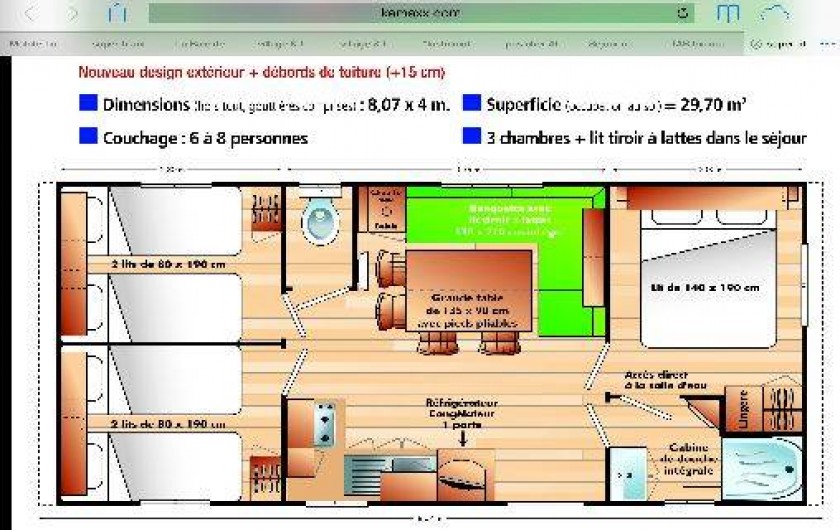
Task: Click the blue square beside Couchage
Action: tap(88, 136)
